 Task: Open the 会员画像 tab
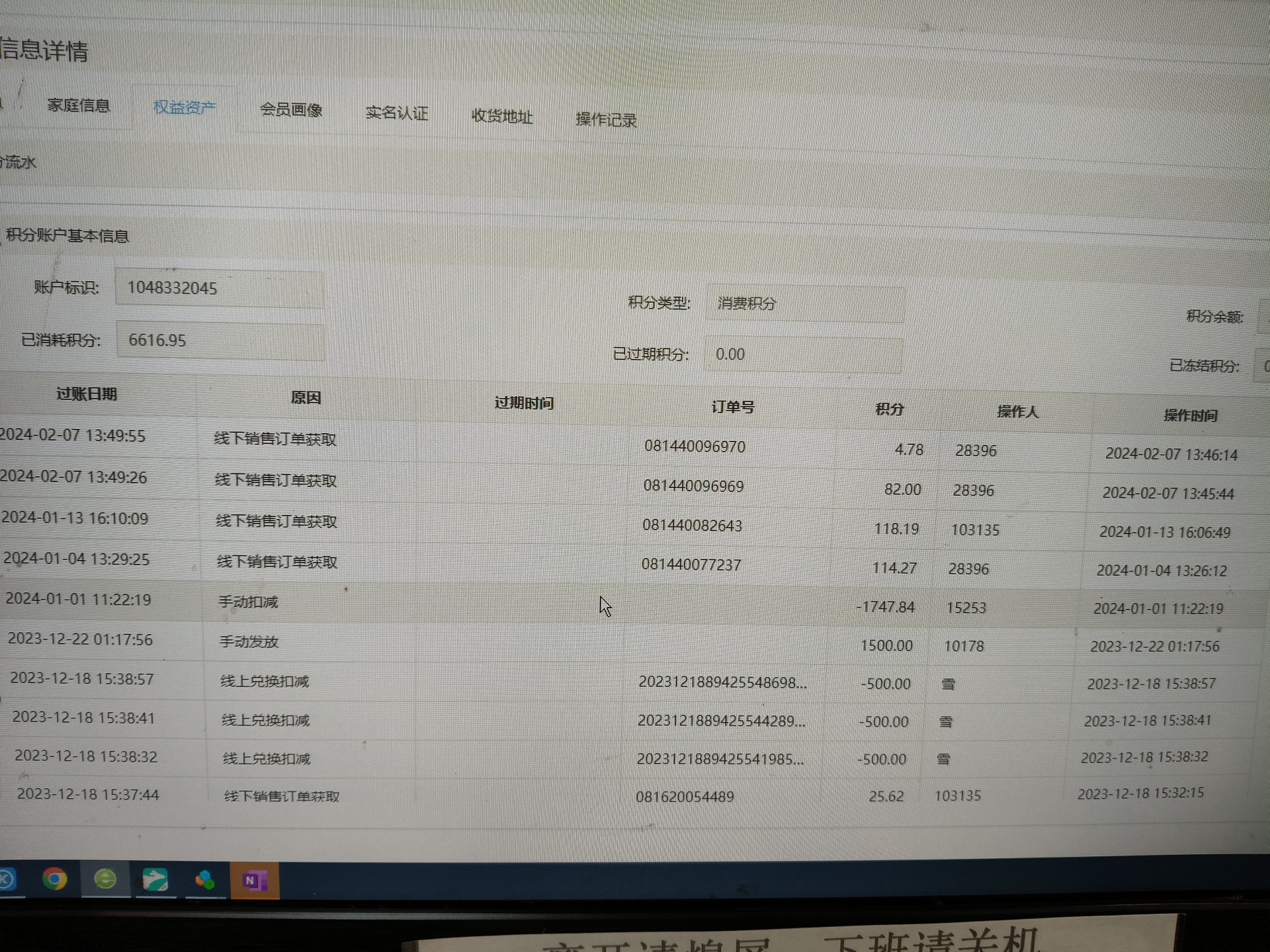click(291, 110)
